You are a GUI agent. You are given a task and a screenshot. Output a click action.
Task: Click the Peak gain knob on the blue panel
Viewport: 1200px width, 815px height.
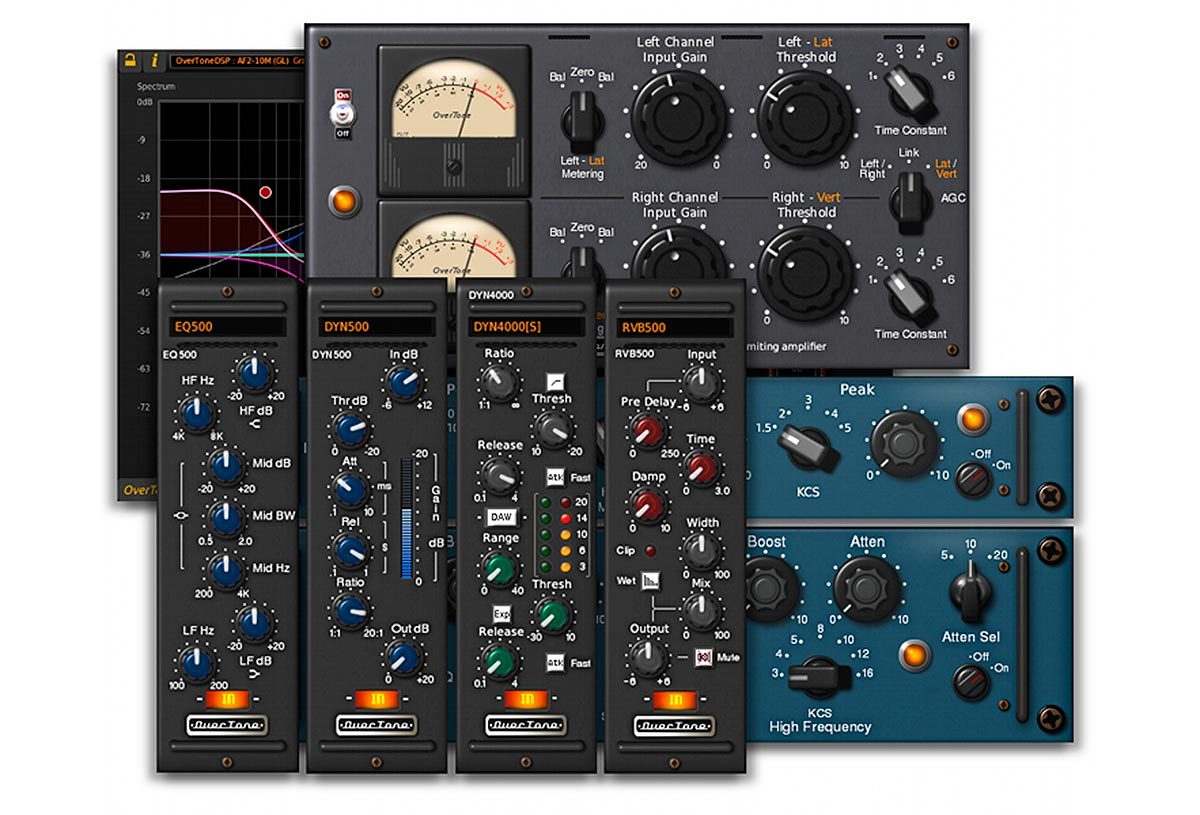click(905, 445)
